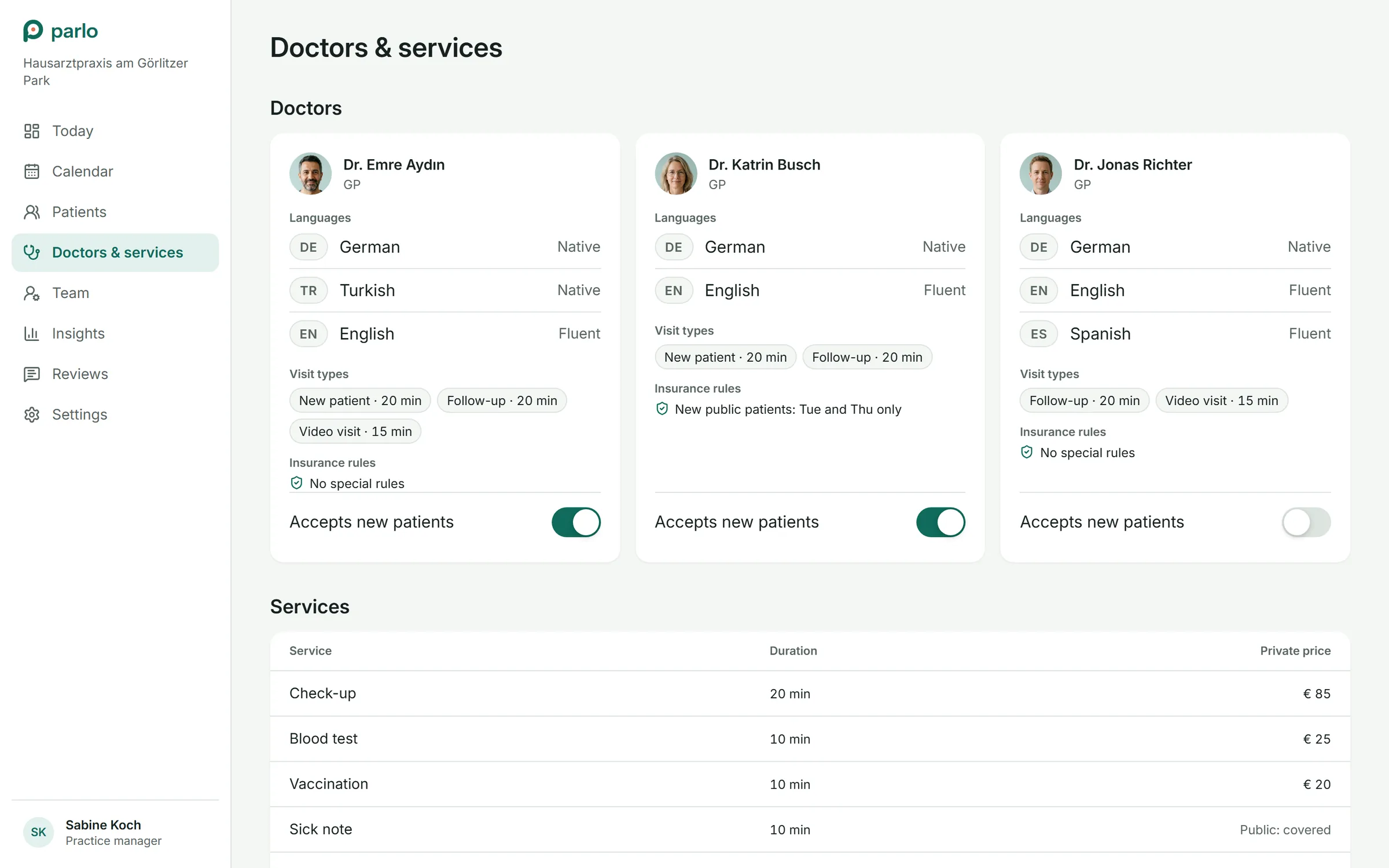1389x868 pixels.
Task: Click the Settings gear icon
Action: pos(32,415)
